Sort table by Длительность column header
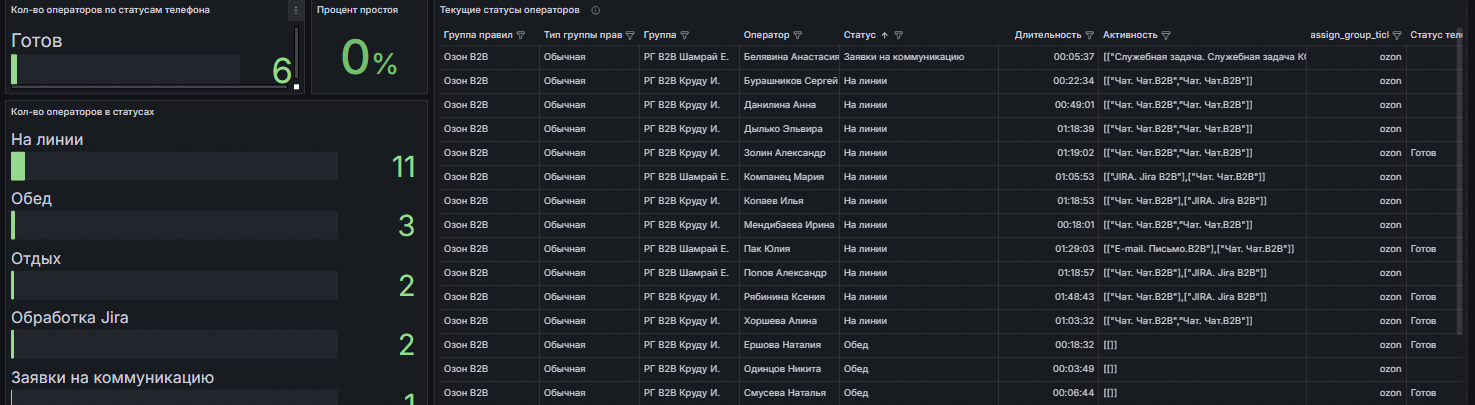Image resolution: width=1475 pixels, height=405 pixels. 1048,35
